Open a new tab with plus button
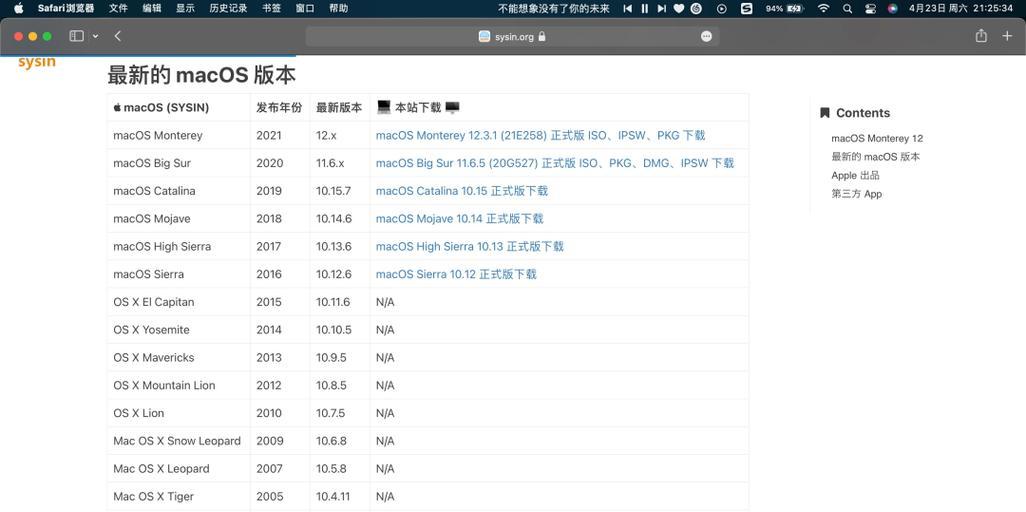Viewport: 1026px width, 512px height. (x=1007, y=36)
